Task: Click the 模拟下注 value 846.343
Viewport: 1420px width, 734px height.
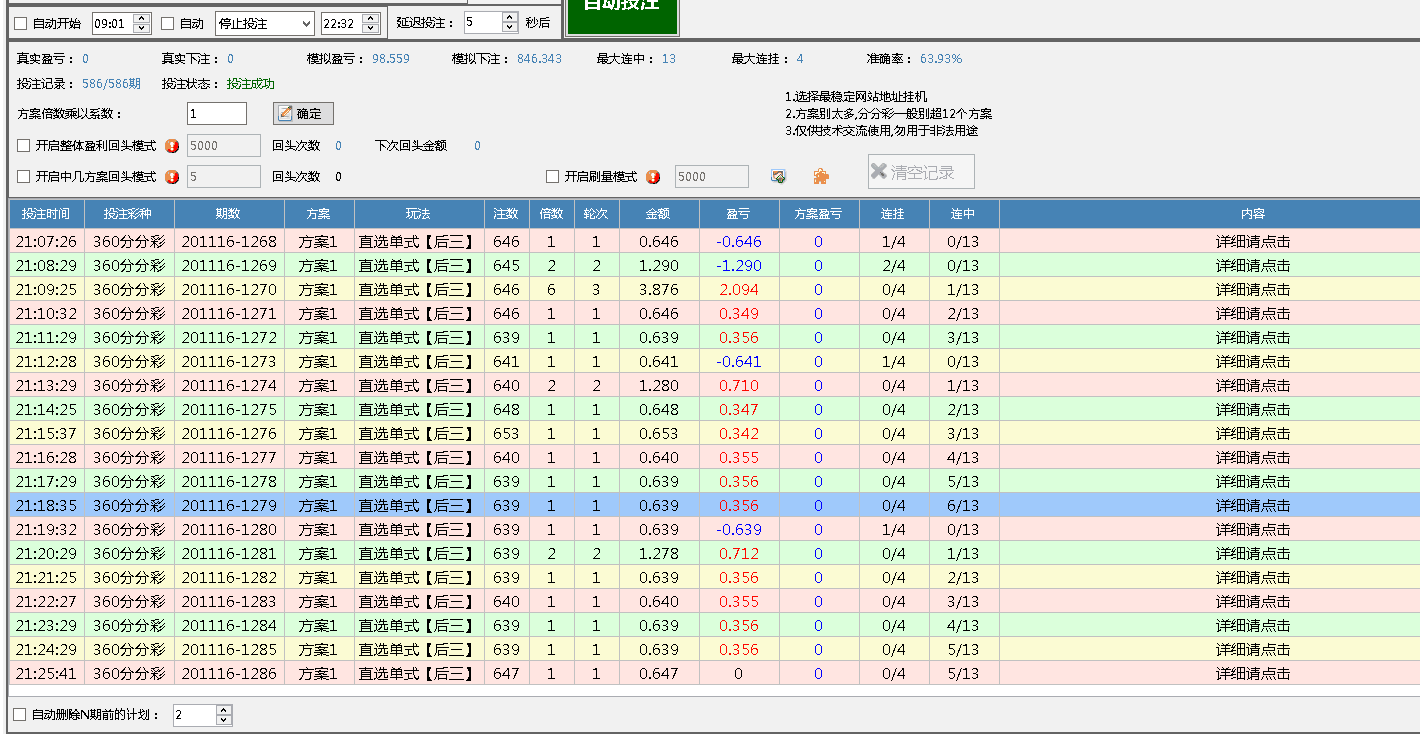Action: [x=540, y=59]
